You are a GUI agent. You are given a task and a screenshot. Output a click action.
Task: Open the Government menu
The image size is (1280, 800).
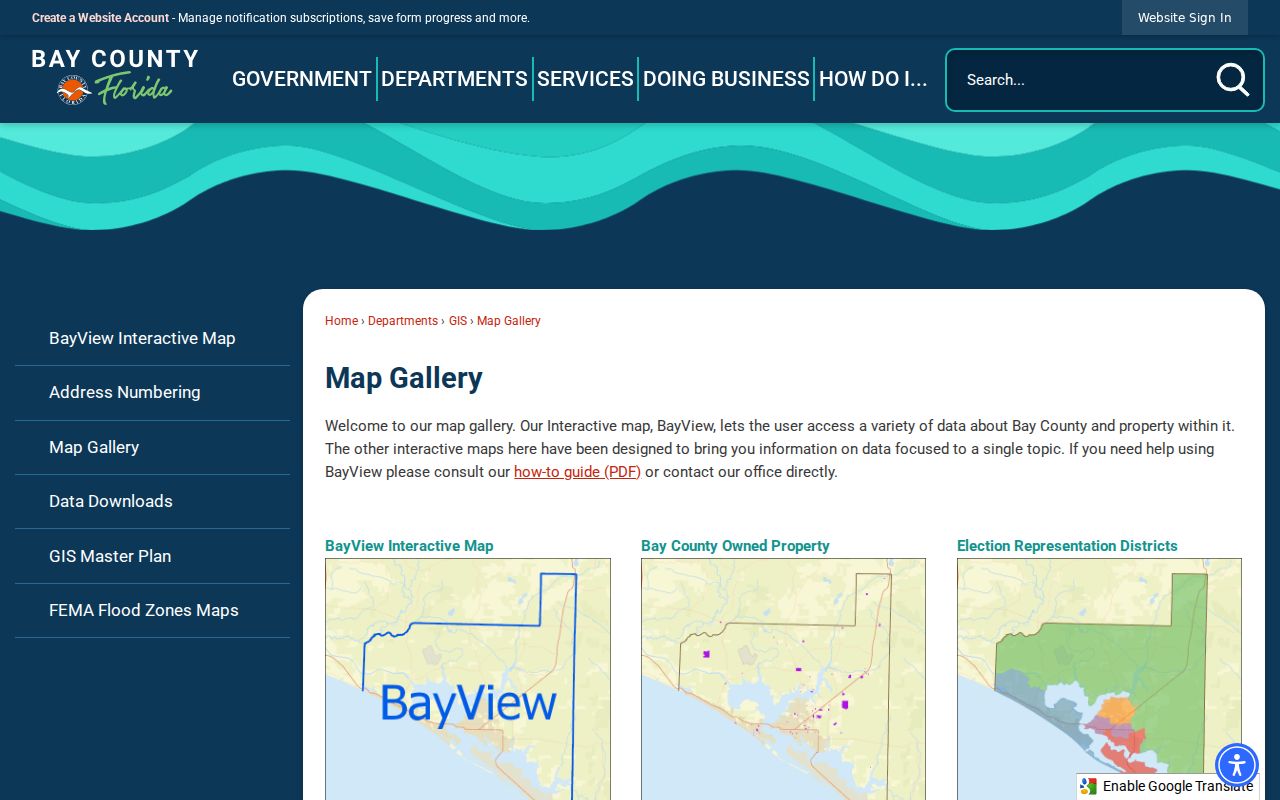coord(302,79)
